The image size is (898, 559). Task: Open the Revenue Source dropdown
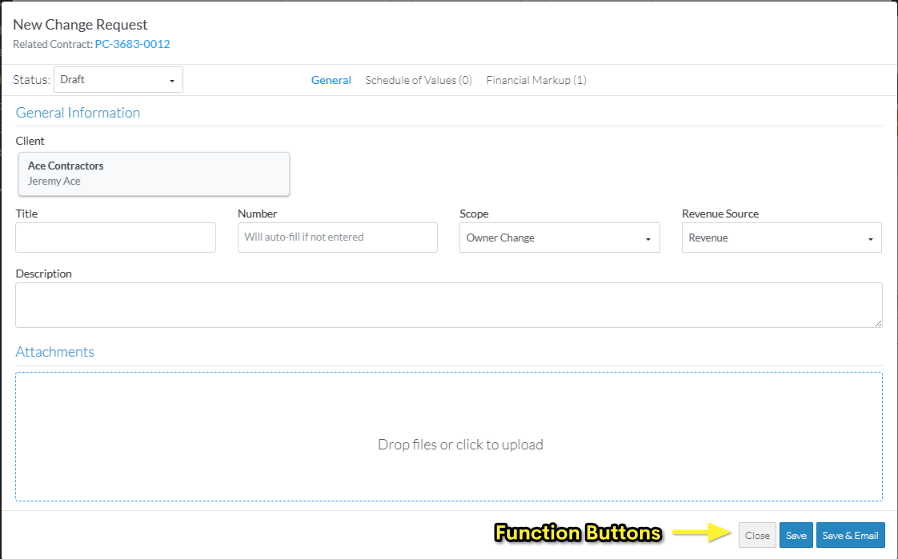coord(781,238)
